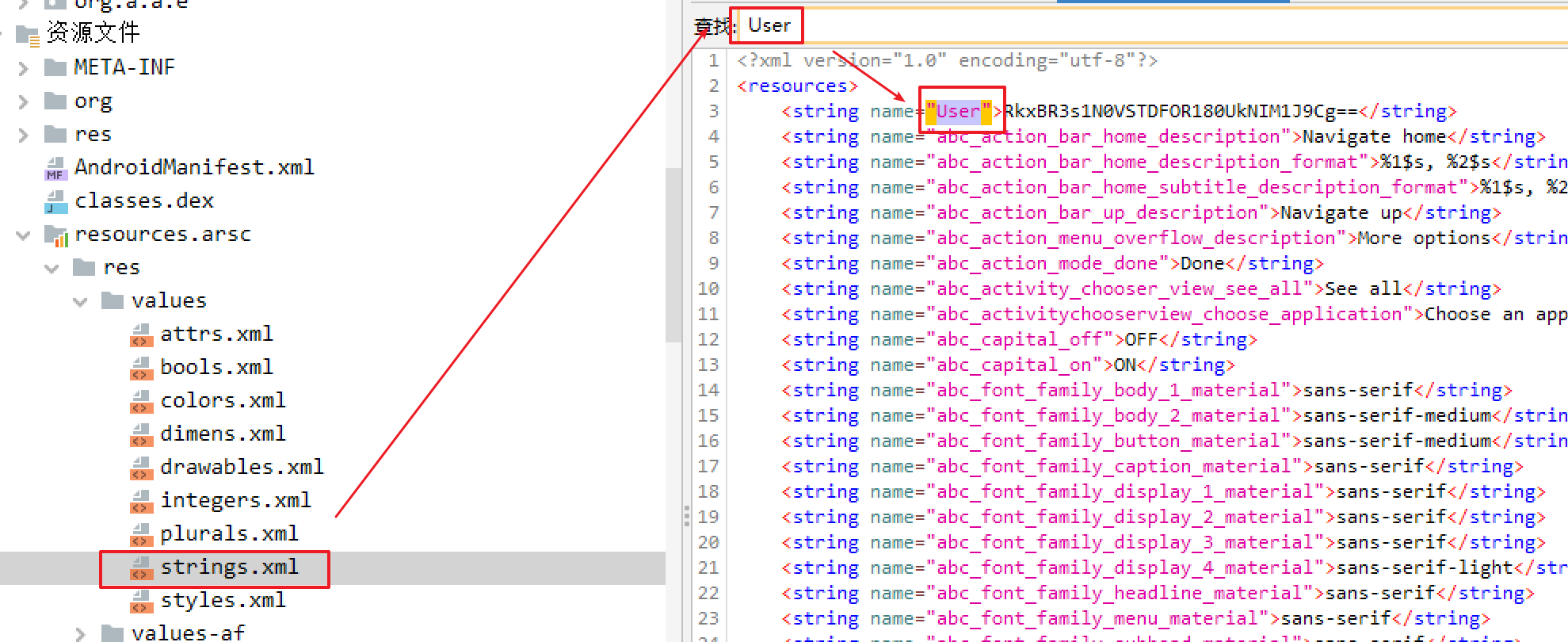Click the plurals.xml file icon
This screenshot has width=1568, height=642.
coord(141,534)
